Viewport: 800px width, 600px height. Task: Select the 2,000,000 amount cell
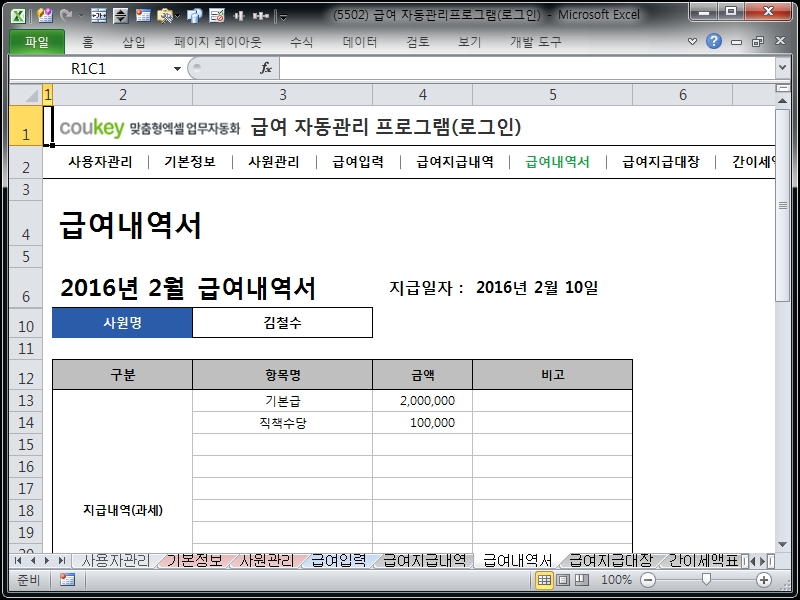tap(422, 401)
